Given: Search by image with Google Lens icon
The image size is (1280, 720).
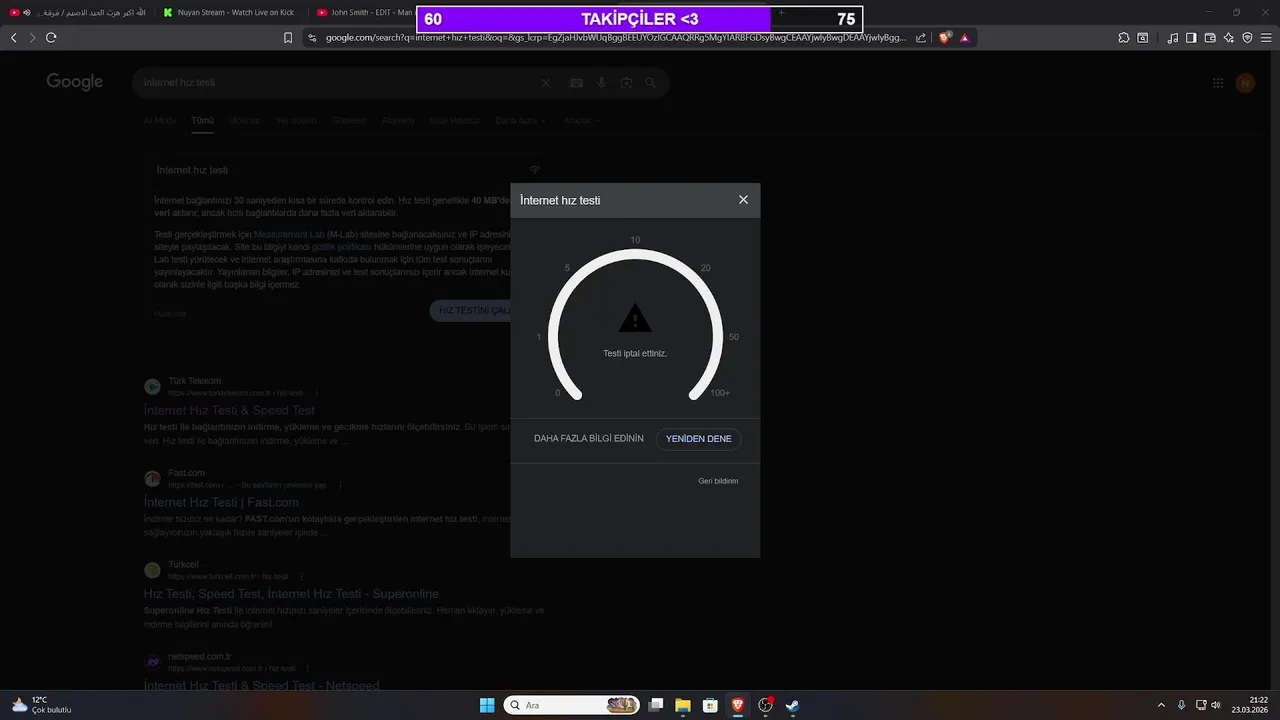Looking at the screenshot, I should [626, 83].
